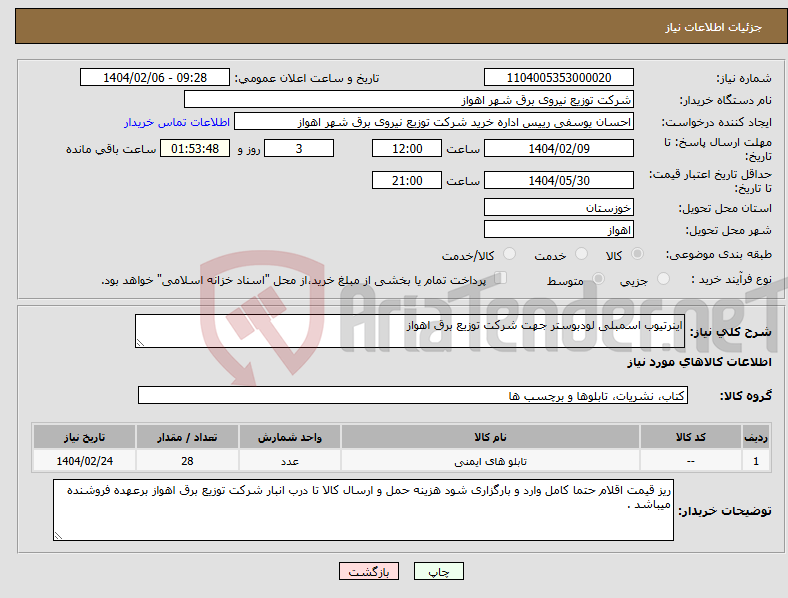Click the buyer name field شرکت توزیع نیروی برق
The image size is (788, 598).
tap(409, 99)
